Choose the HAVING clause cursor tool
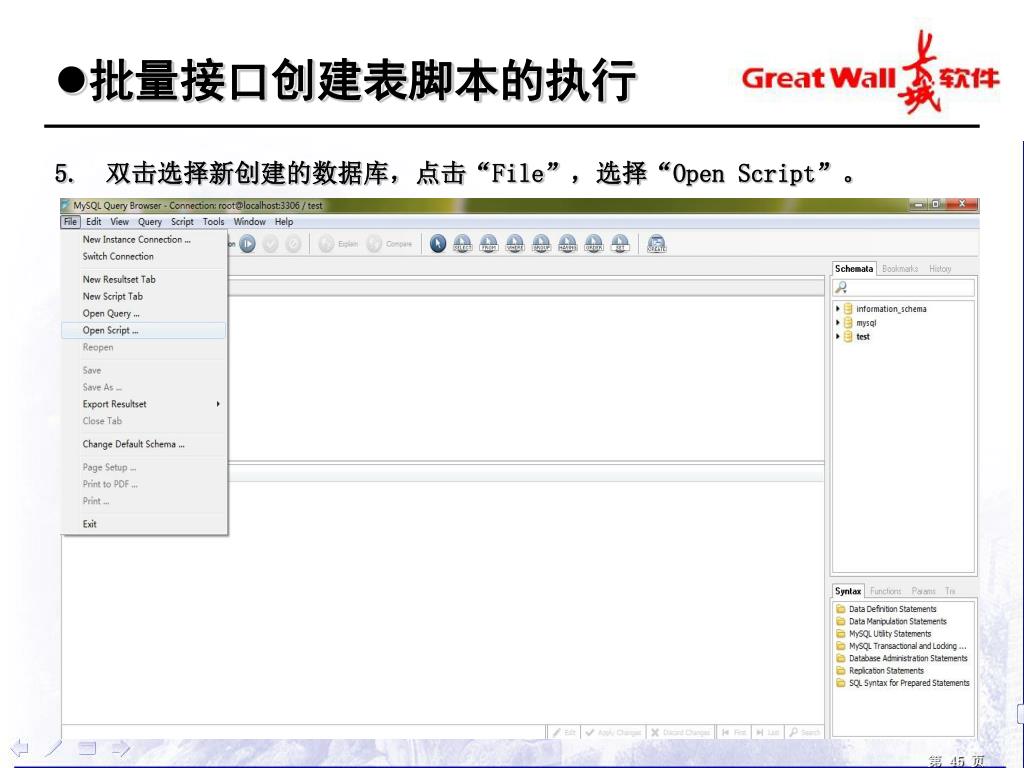This screenshot has height=768, width=1024. 568,244
